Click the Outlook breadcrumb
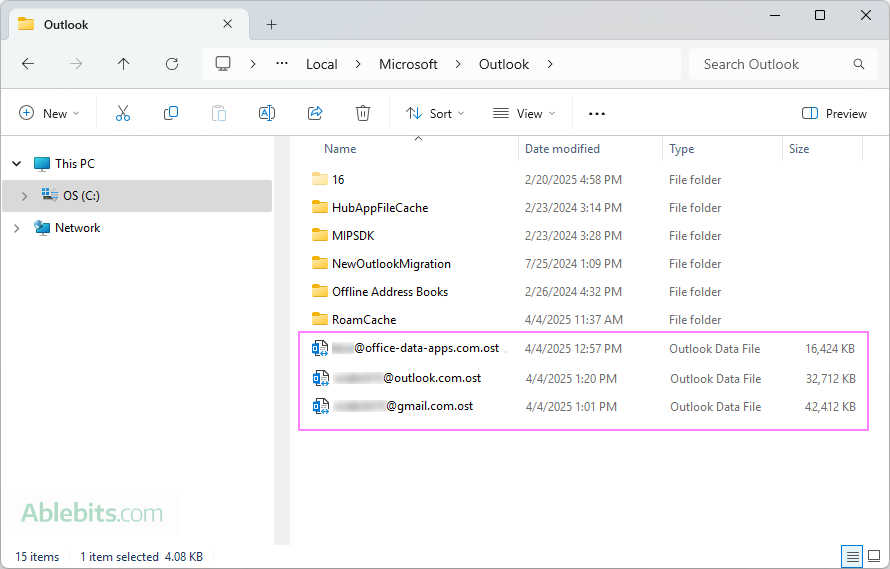The height and width of the screenshot is (569, 890). pos(504,64)
